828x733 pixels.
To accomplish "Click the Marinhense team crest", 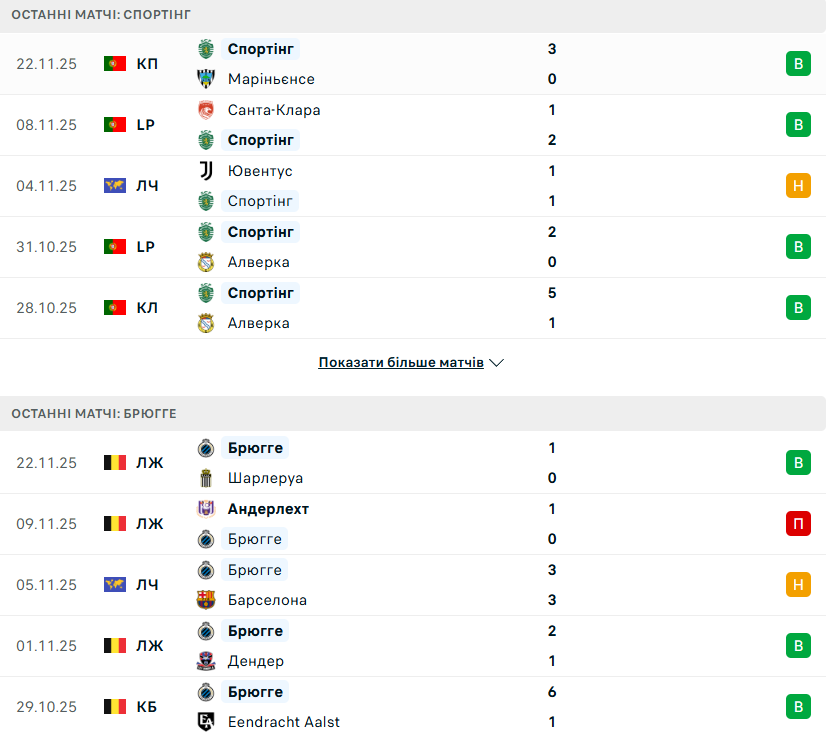I will pos(206,79).
